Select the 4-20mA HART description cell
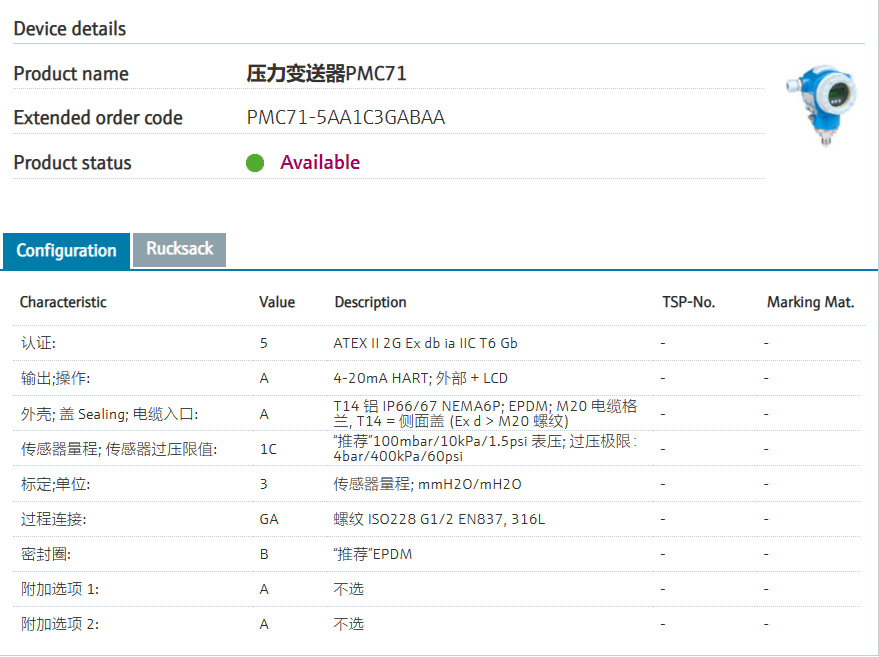Viewport: 879px width, 657px height. pos(420,378)
